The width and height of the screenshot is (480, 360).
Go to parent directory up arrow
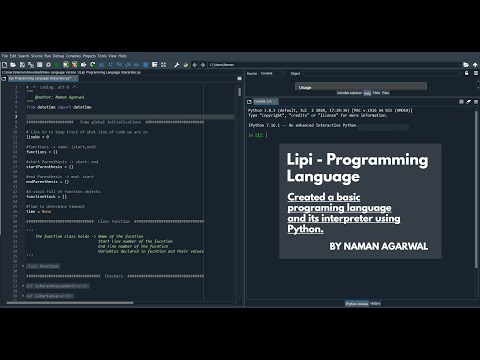475,65
